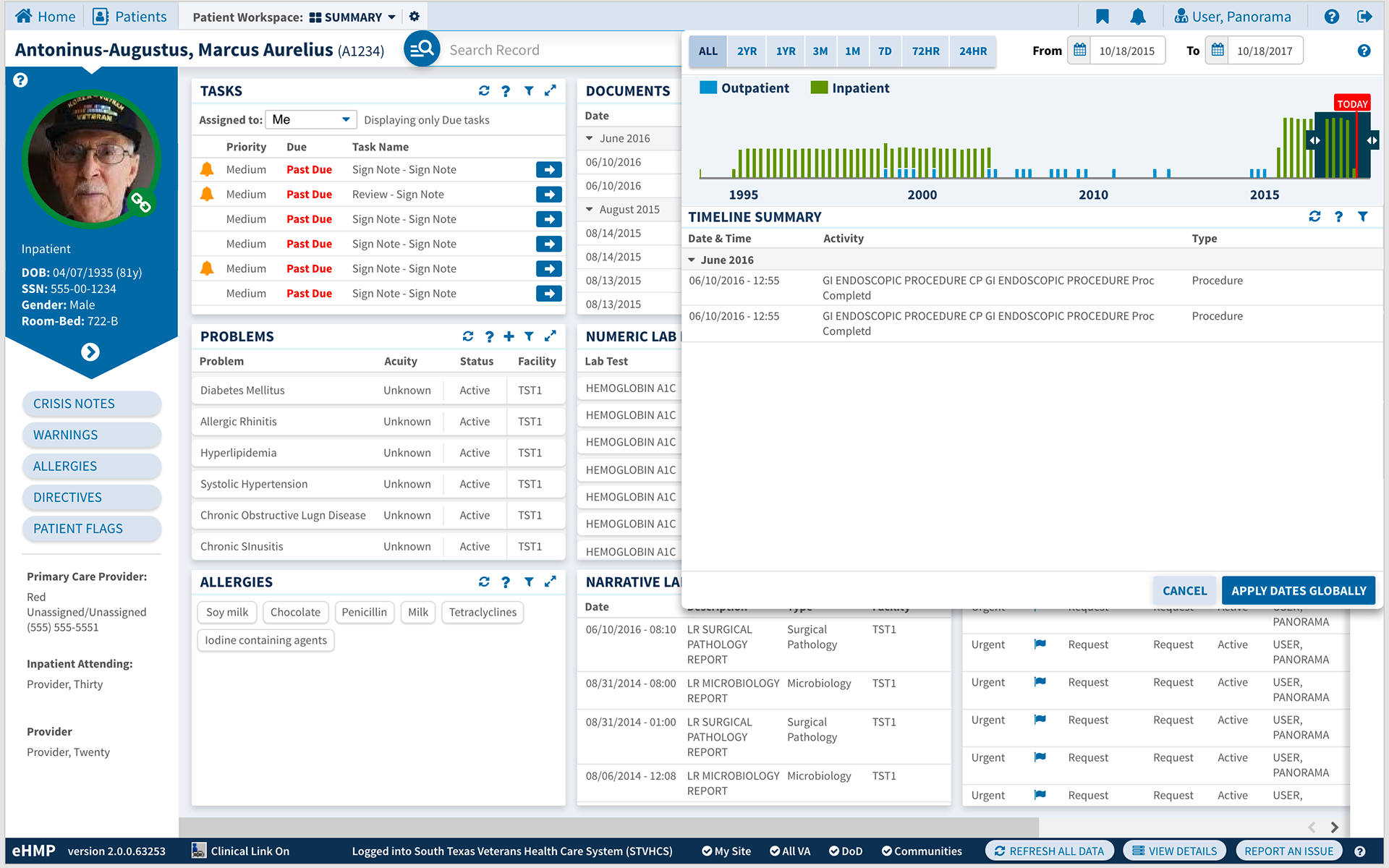The height and width of the screenshot is (868, 1389).
Task: Expand the Allergies panel to full view
Action: [x=551, y=582]
